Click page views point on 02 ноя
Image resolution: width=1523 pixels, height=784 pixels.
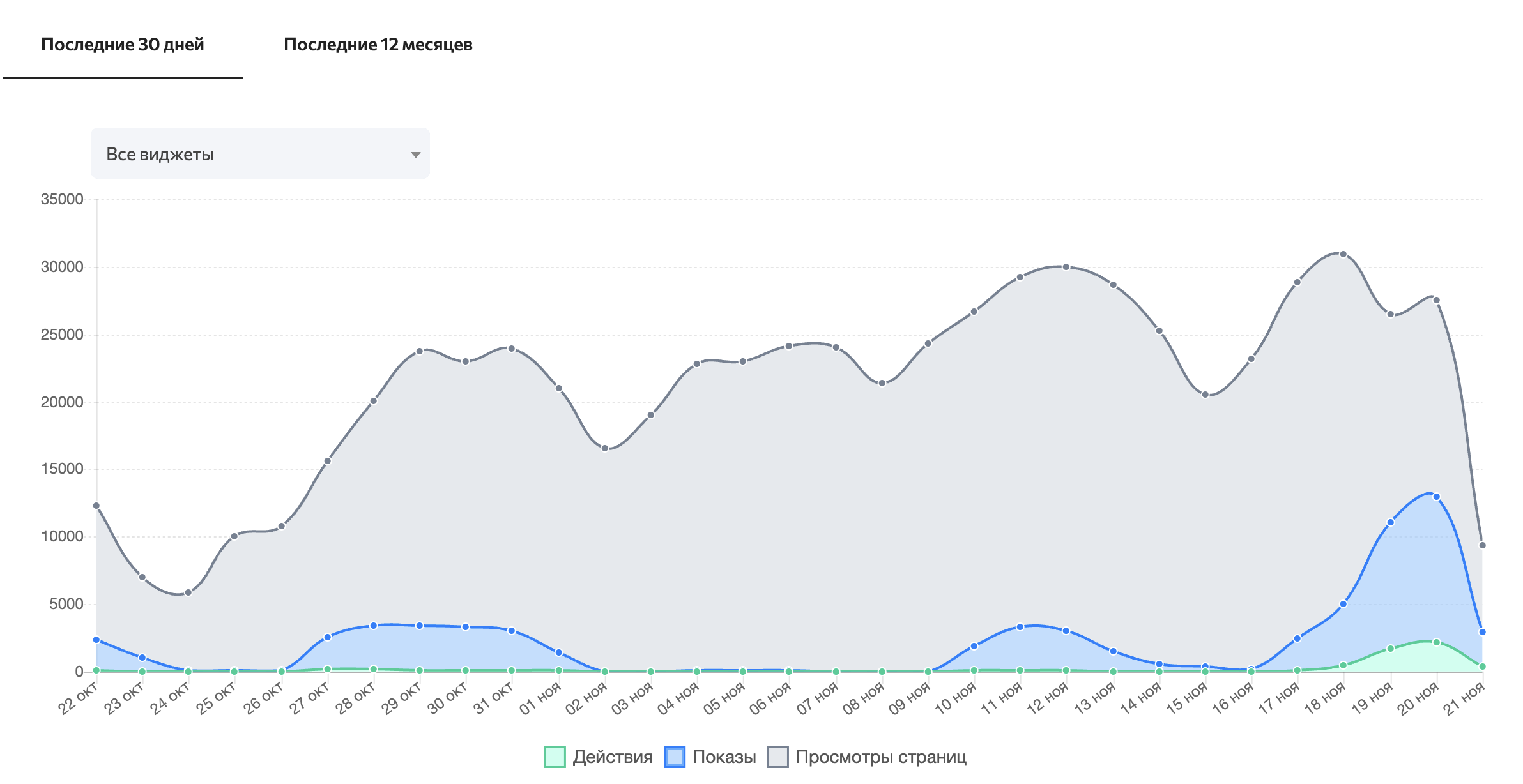click(604, 448)
